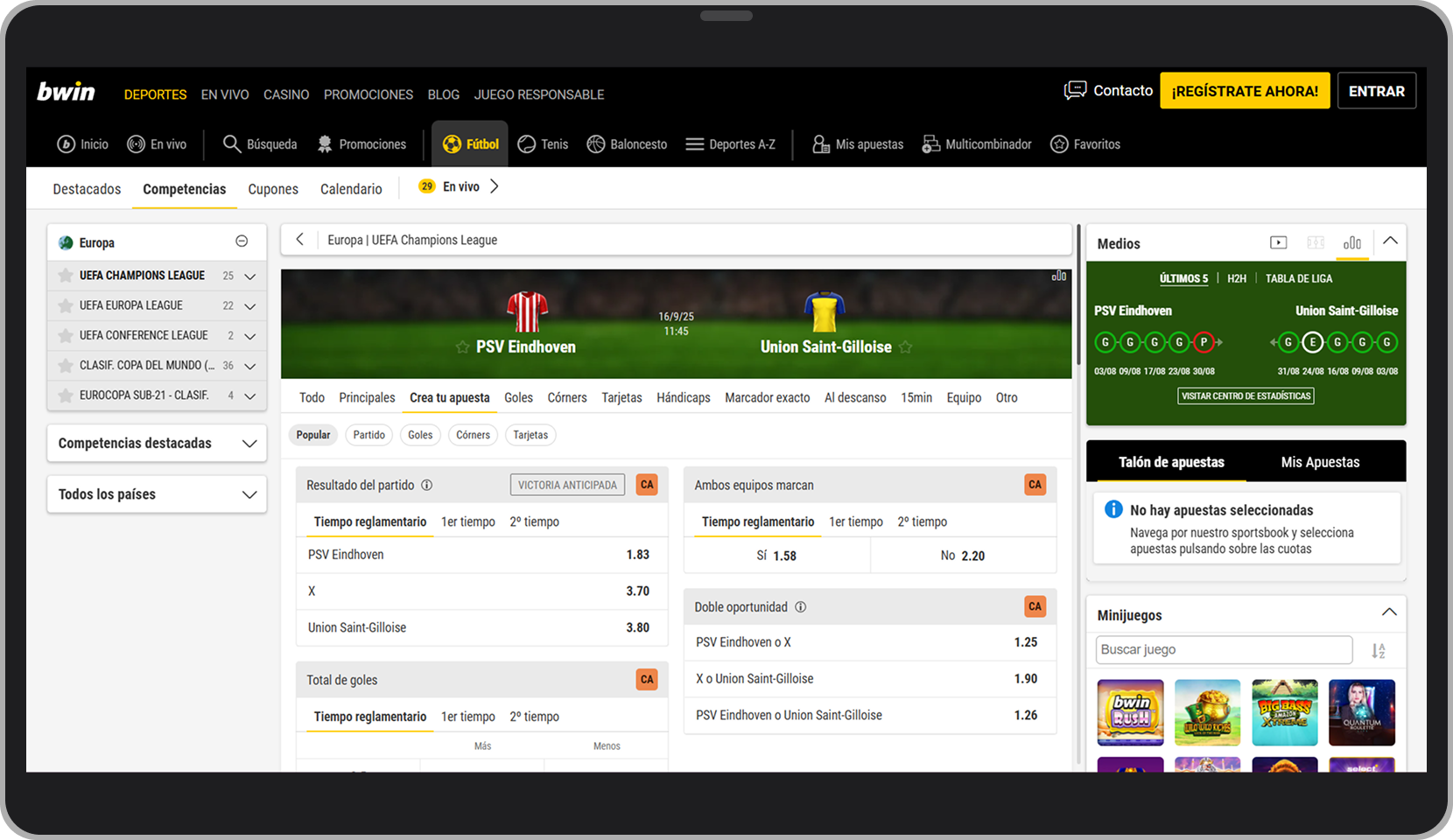The image size is (1453, 840).
Task: Switch to Destacados tab
Action: 87,189
